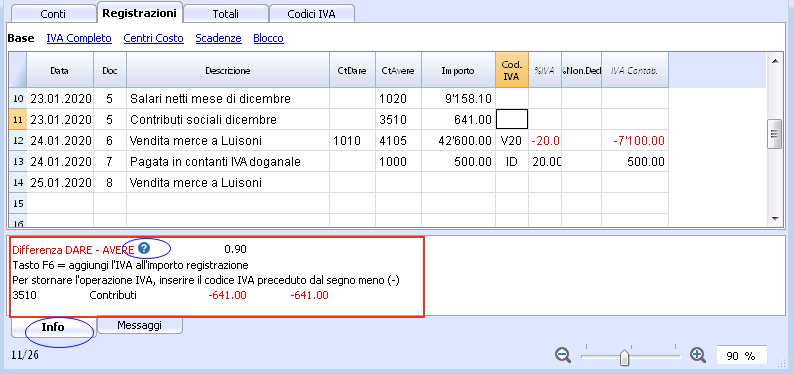
Task: Click the amount 42'600.00
Action: [458, 141]
